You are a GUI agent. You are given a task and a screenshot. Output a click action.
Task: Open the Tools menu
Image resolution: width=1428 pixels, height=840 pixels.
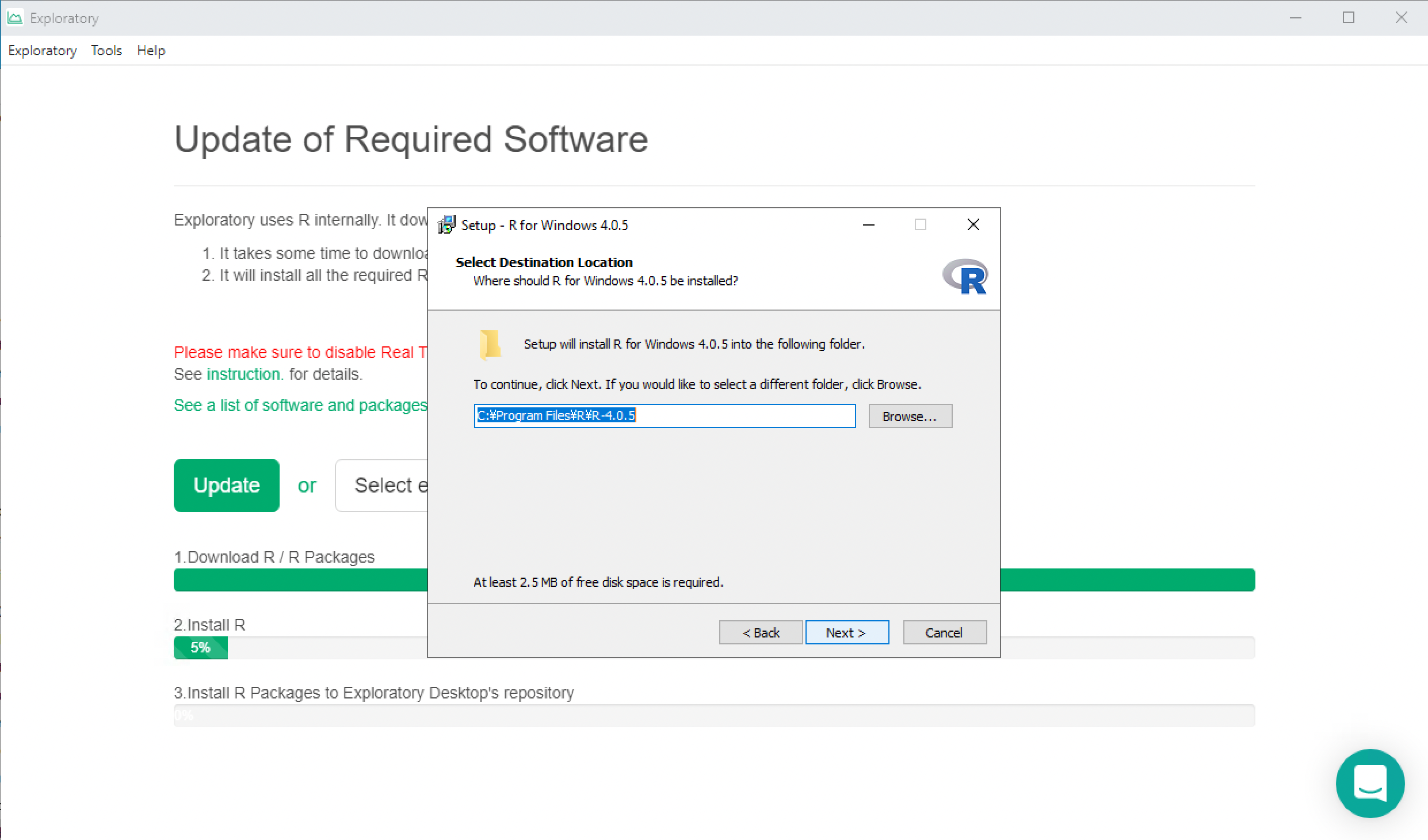click(106, 51)
